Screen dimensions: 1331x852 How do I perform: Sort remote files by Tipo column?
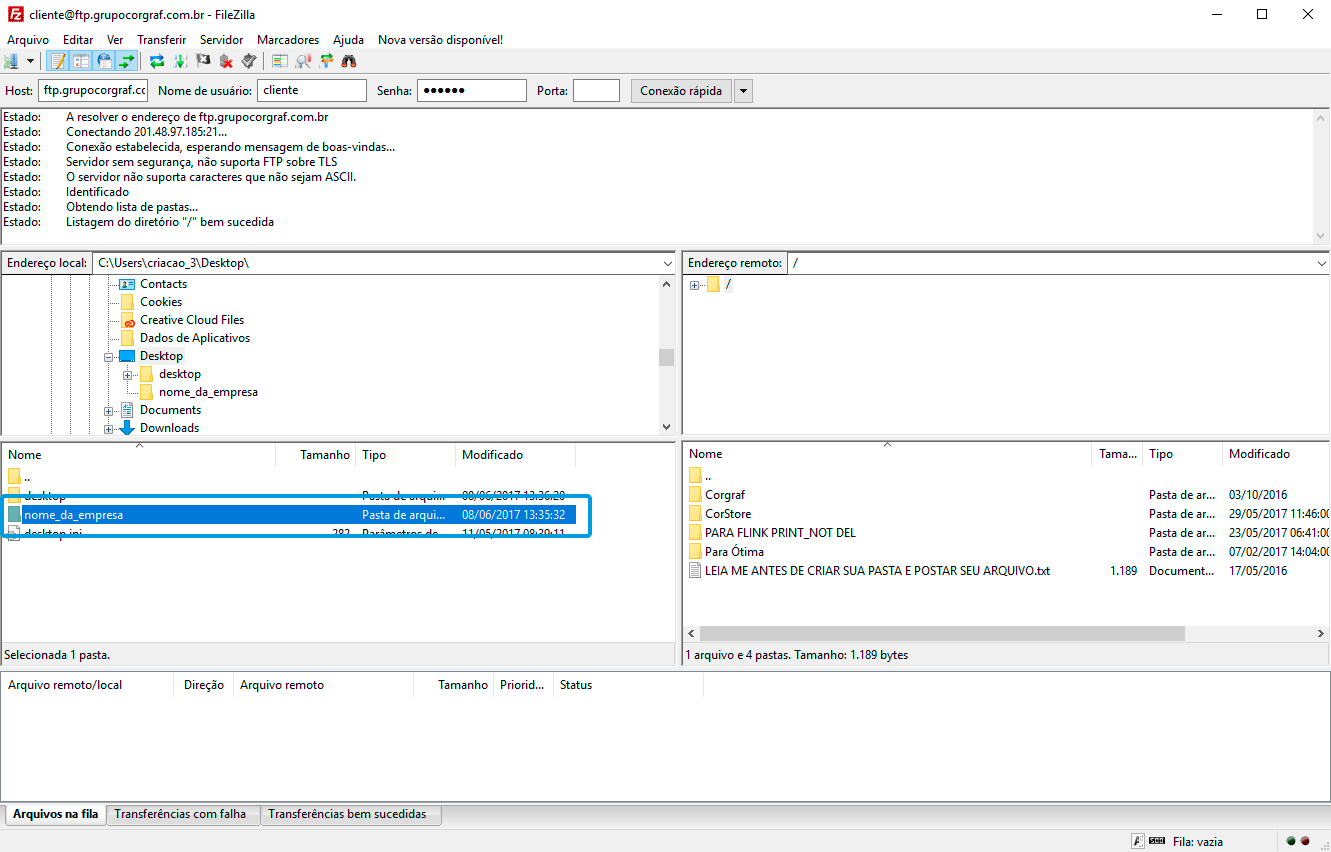tap(1183, 454)
